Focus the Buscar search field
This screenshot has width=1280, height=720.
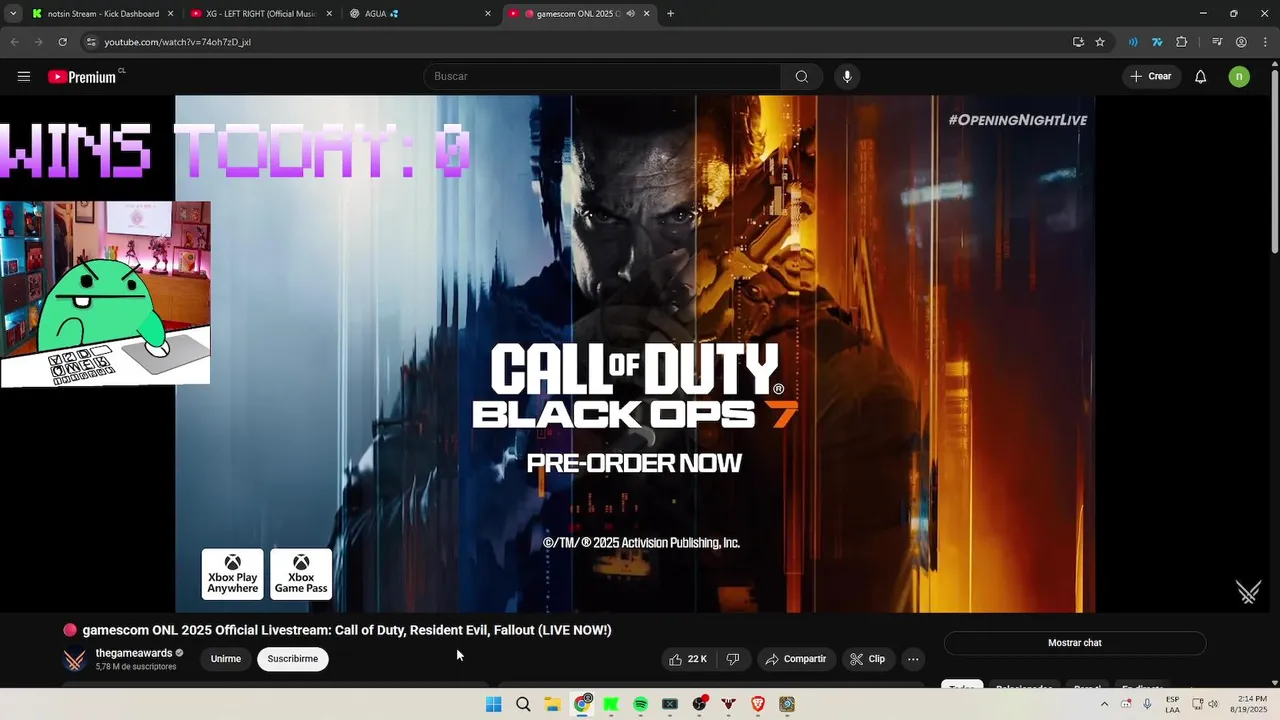(603, 76)
